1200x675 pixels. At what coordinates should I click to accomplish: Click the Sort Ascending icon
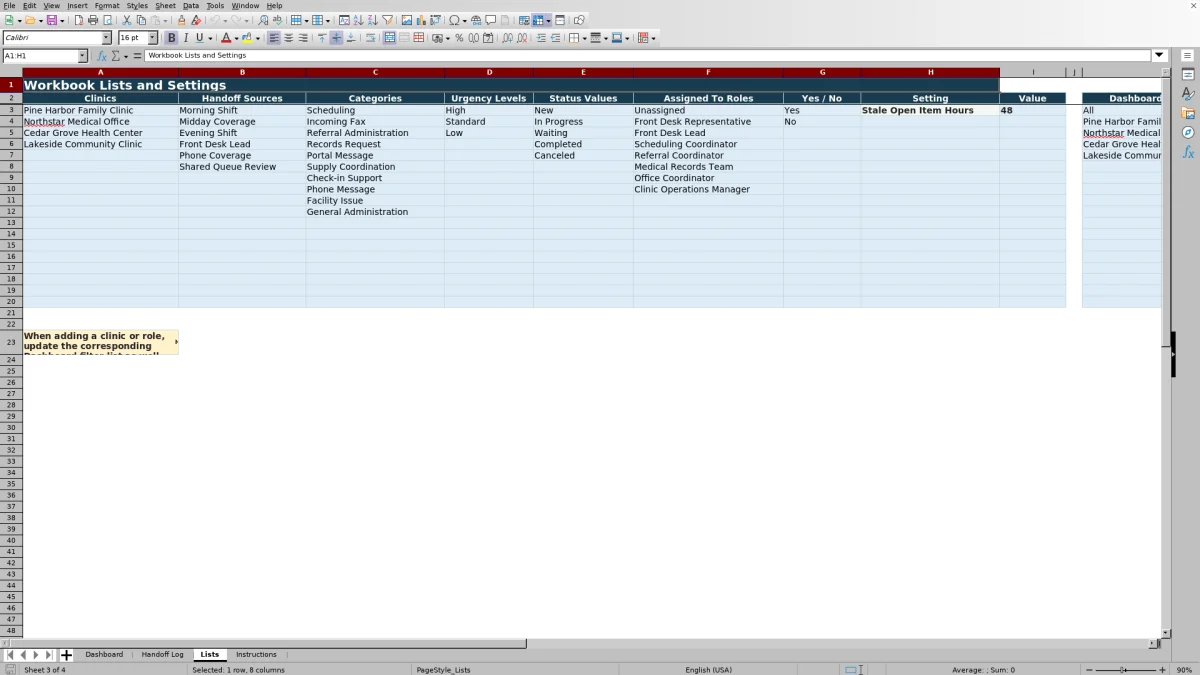(x=358, y=20)
